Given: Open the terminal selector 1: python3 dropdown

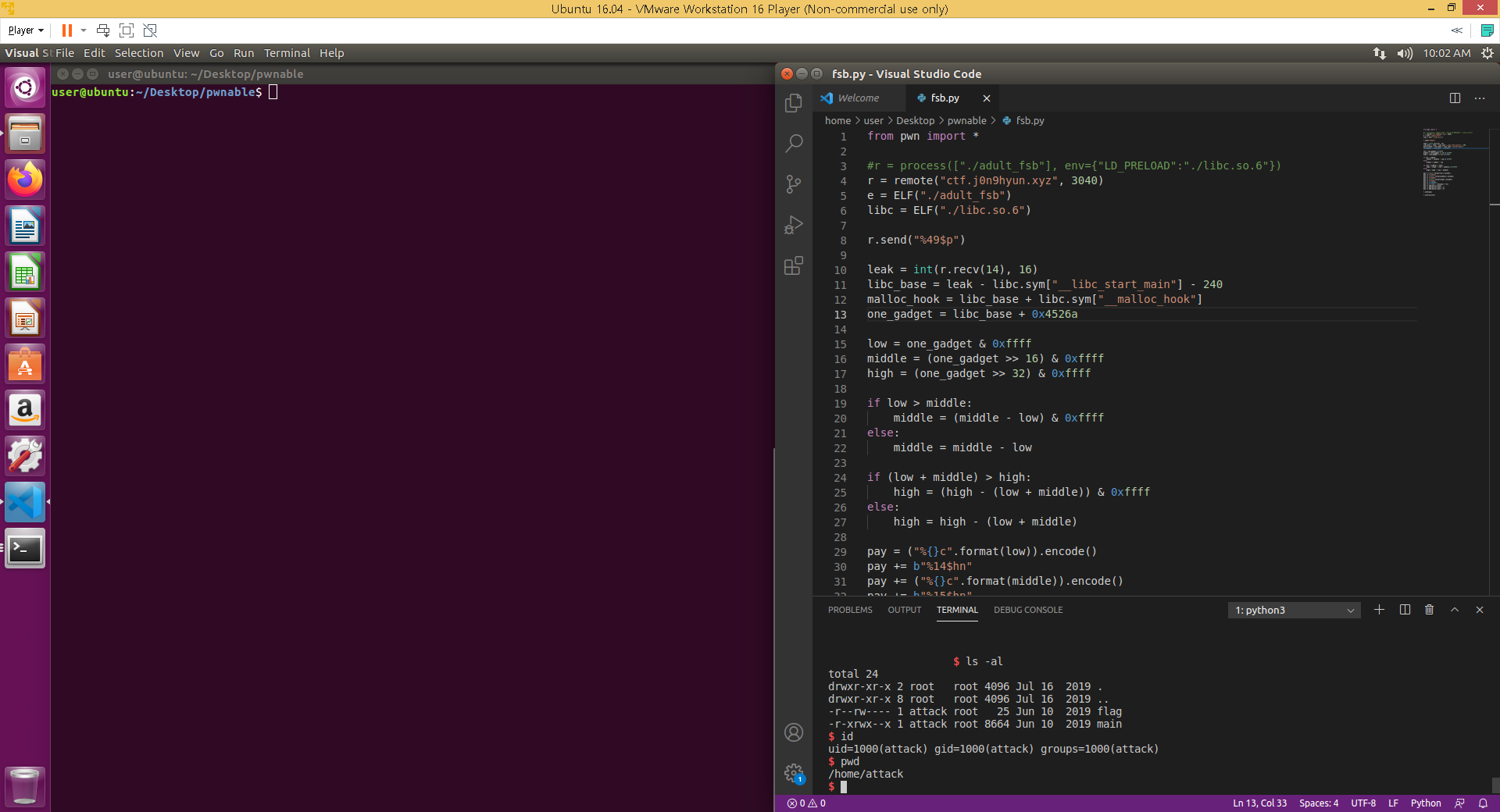Looking at the screenshot, I should 1295,610.
